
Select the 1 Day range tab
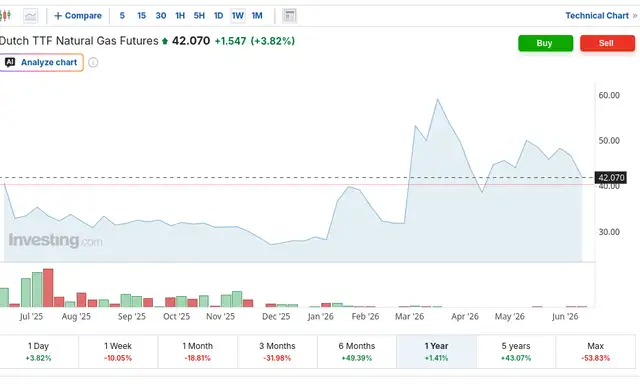click(39, 351)
